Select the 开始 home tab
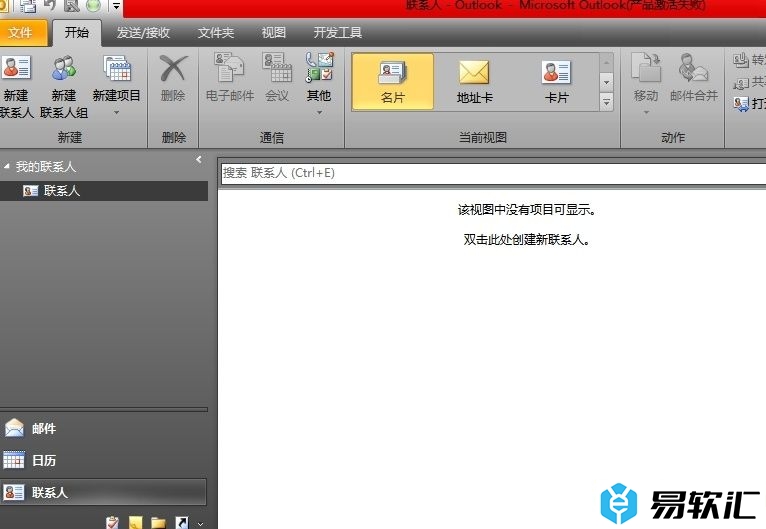The width and height of the screenshot is (766, 529). click(x=77, y=33)
